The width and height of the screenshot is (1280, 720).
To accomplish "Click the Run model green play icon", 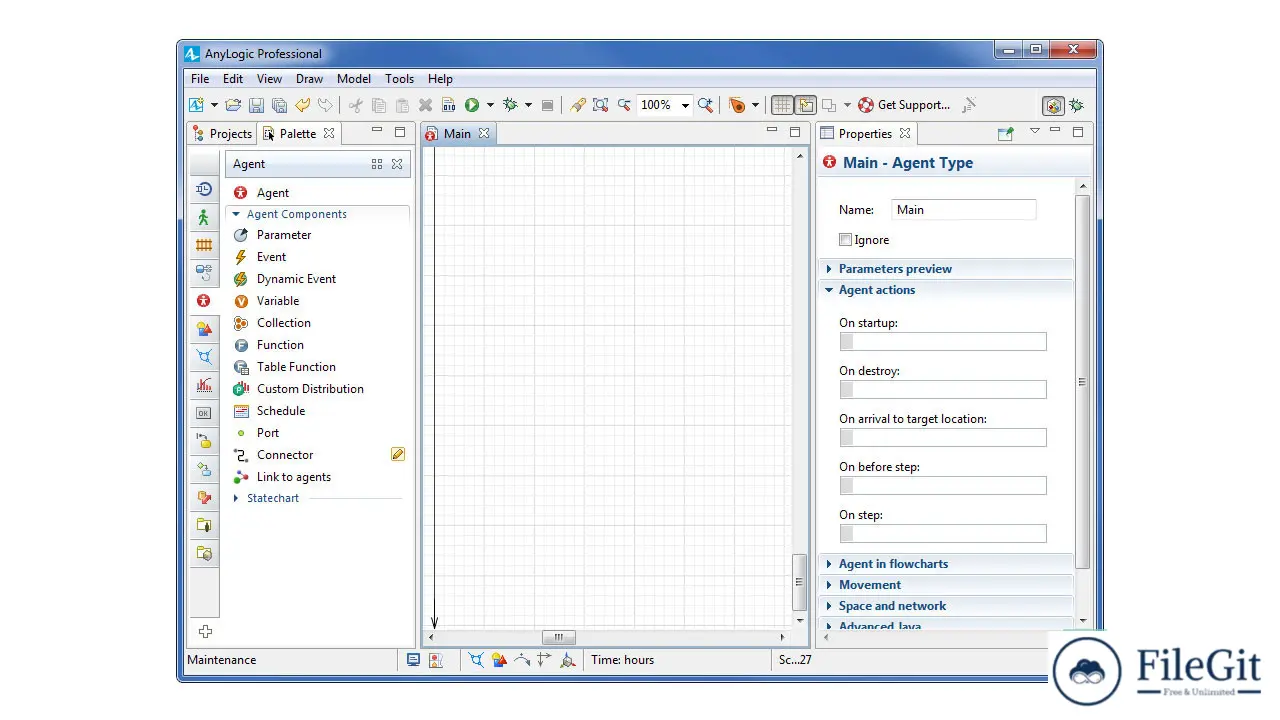I will [472, 105].
